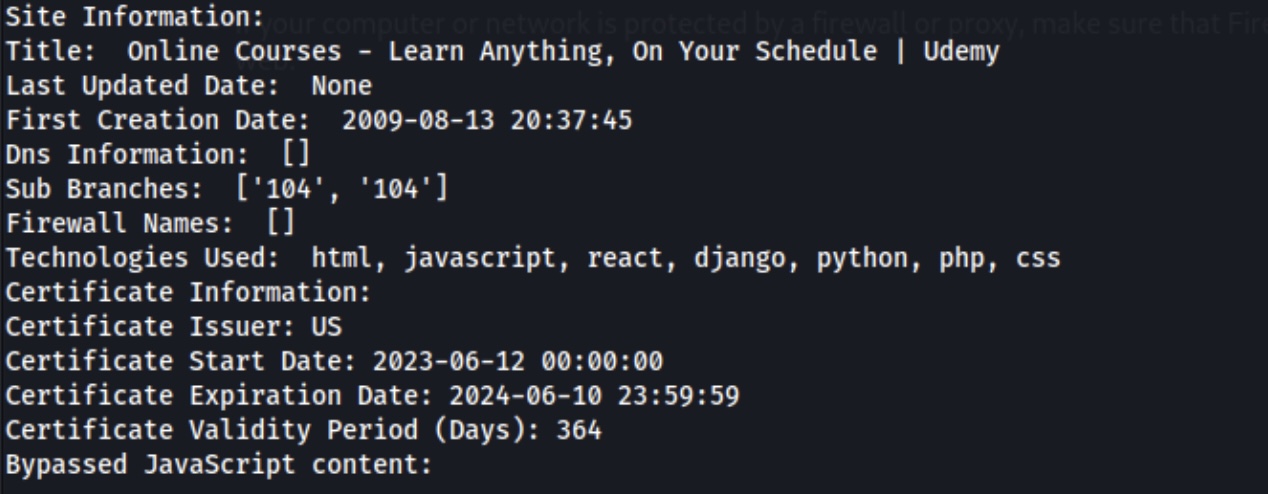Click the 'Last Updated Date: None' line

189,86
